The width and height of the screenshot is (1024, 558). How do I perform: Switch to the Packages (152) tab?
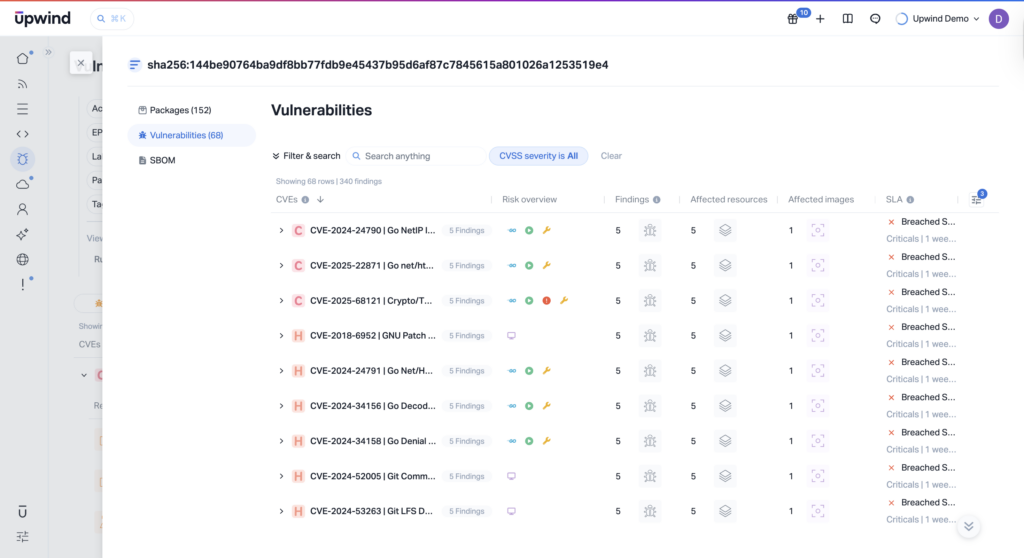coord(174,110)
